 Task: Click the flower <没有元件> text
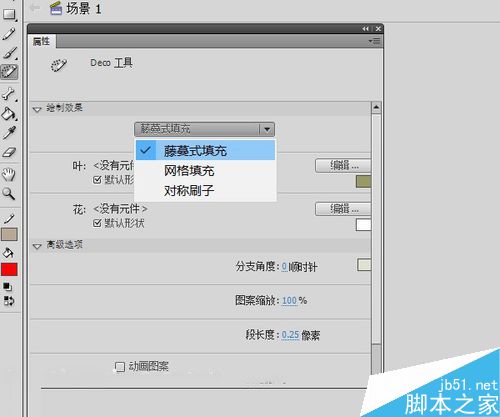pos(120,209)
